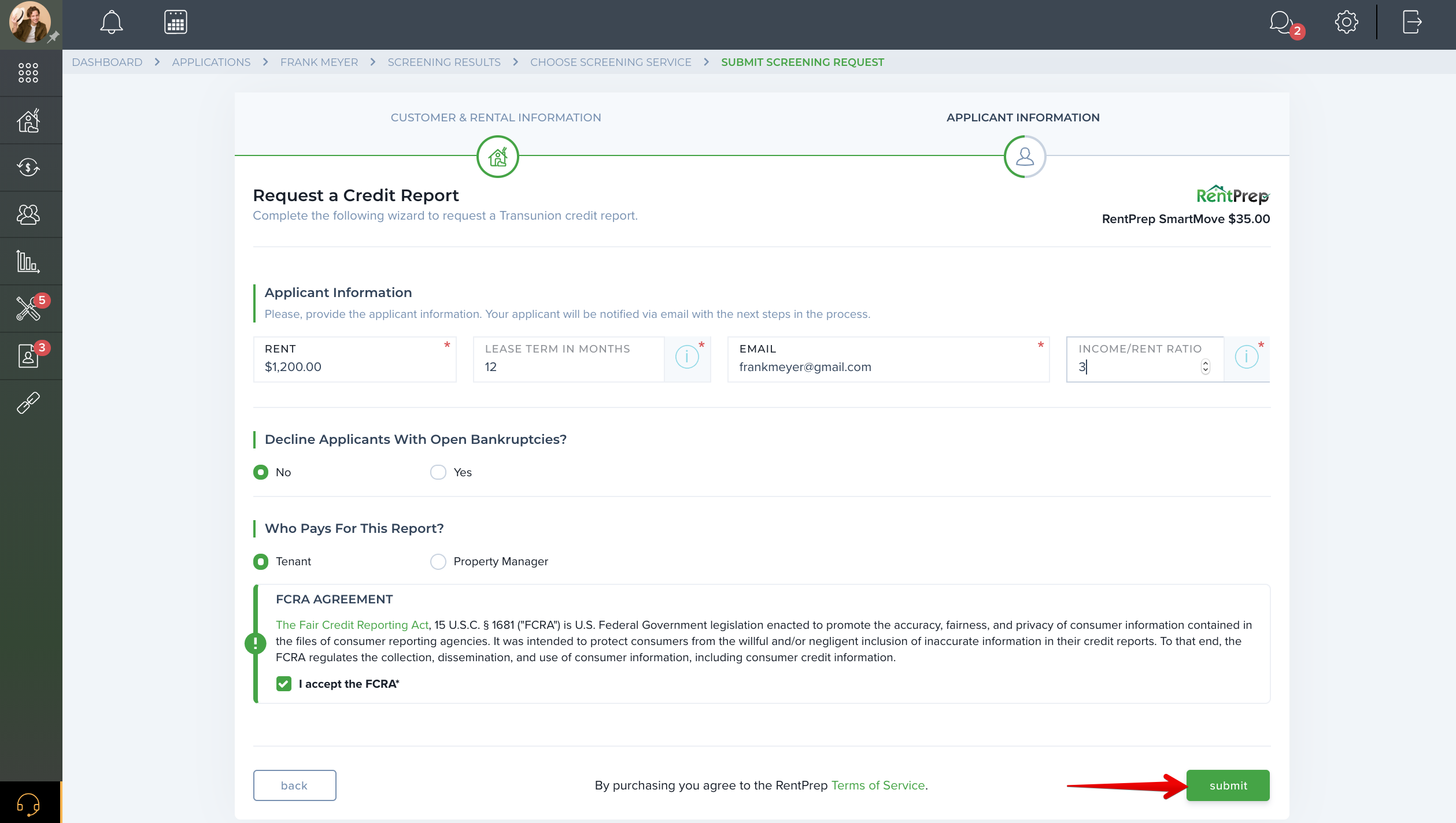Screen dimensions: 1456x823
Task: Go to Choose Screening Service breadcrumb
Action: (611, 62)
